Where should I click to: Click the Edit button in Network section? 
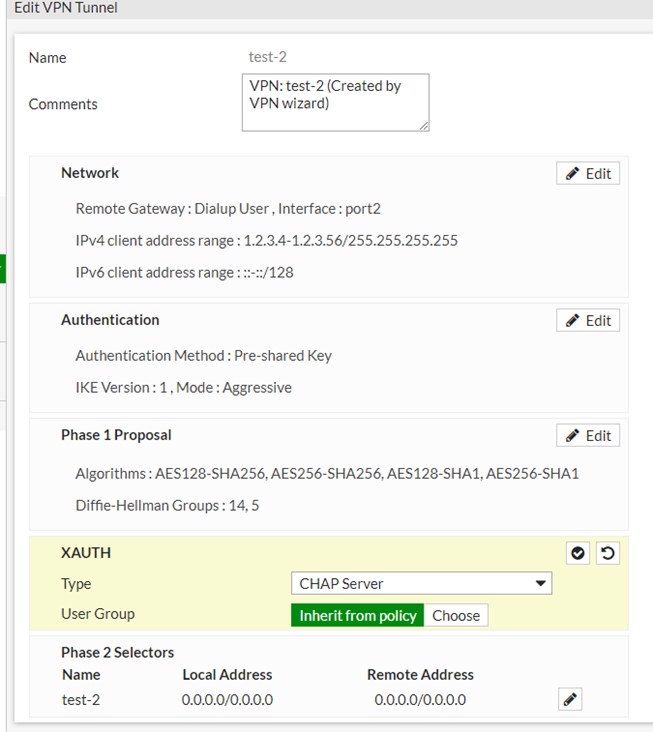pos(588,173)
